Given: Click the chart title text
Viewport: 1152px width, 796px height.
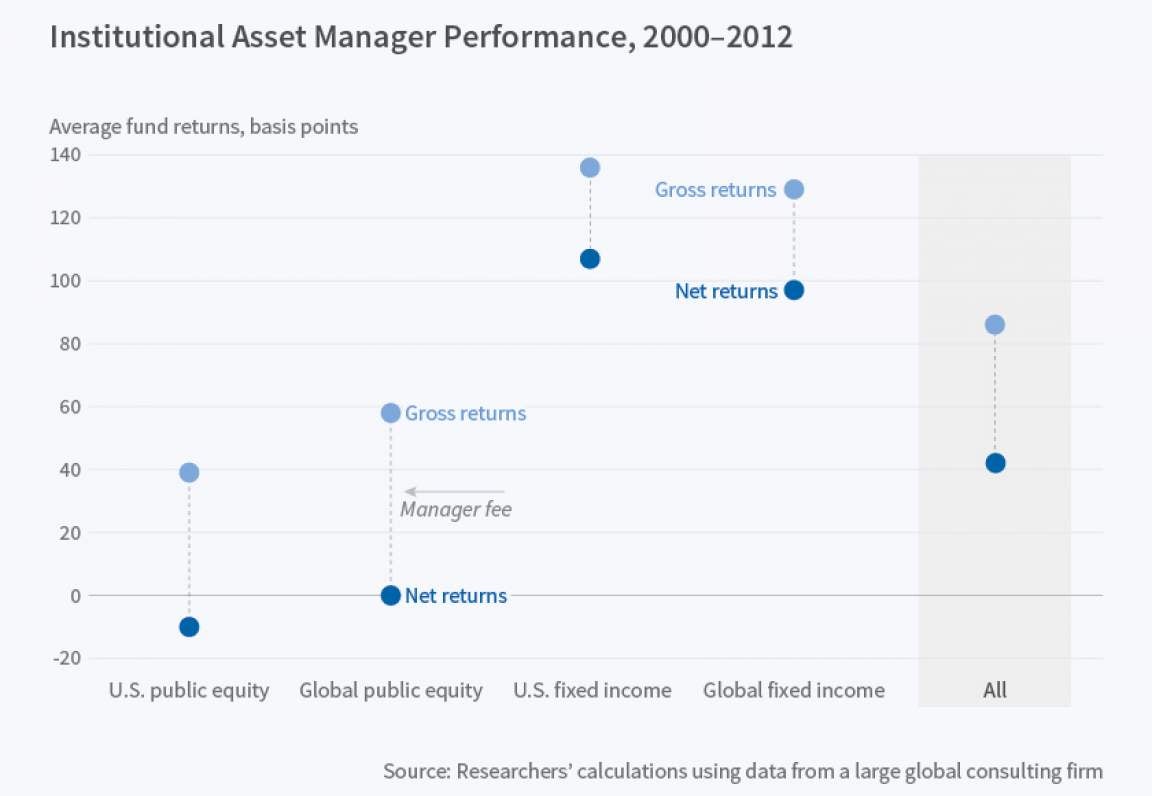Looking at the screenshot, I should pos(421,37).
